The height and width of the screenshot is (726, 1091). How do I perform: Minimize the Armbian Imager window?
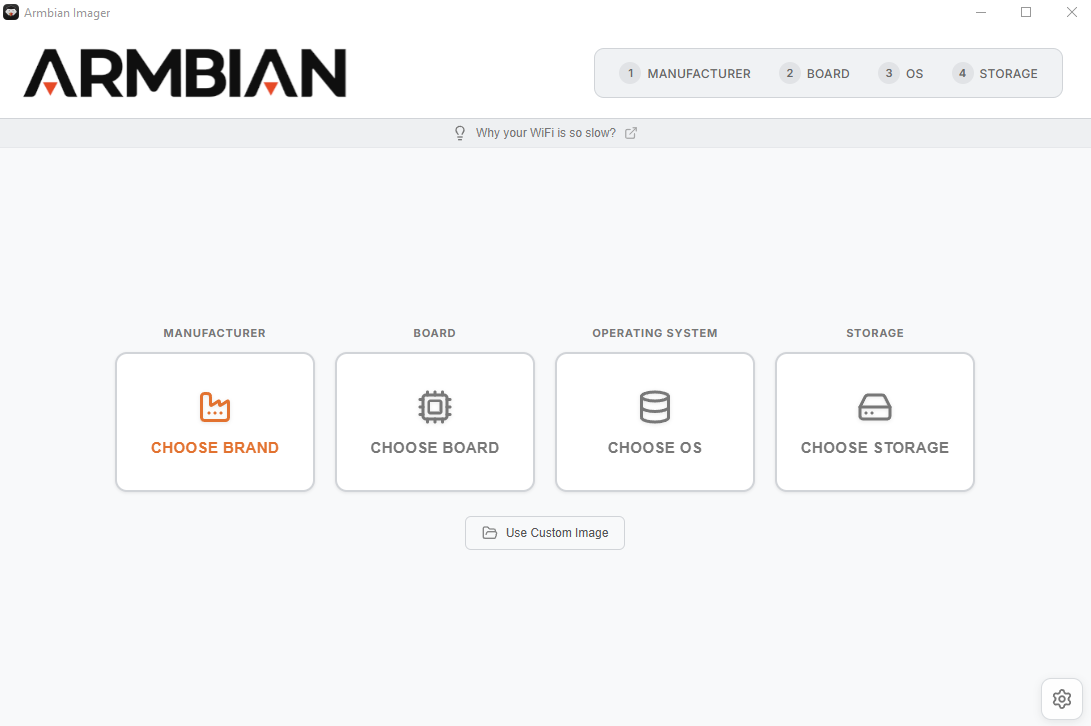coord(981,12)
